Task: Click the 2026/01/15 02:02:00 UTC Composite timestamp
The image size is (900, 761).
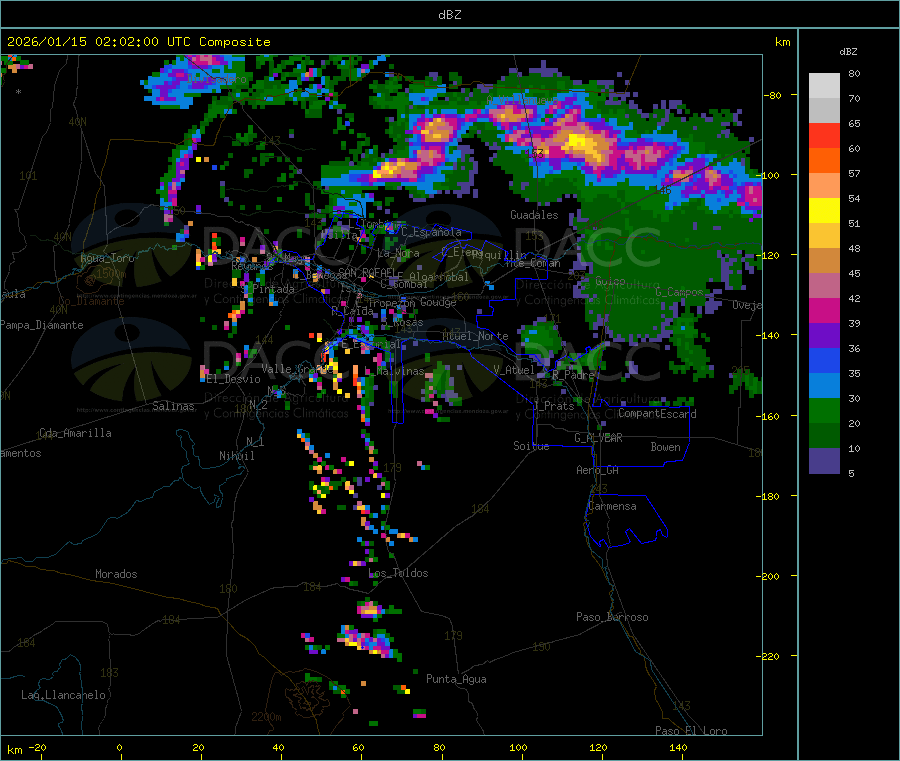Action: [x=138, y=42]
